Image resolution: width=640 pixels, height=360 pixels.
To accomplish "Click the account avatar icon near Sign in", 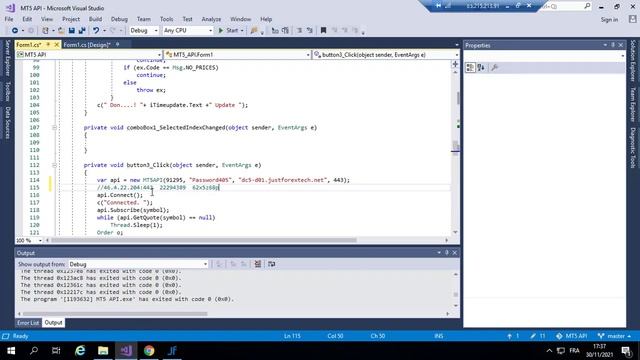I will [x=632, y=19].
